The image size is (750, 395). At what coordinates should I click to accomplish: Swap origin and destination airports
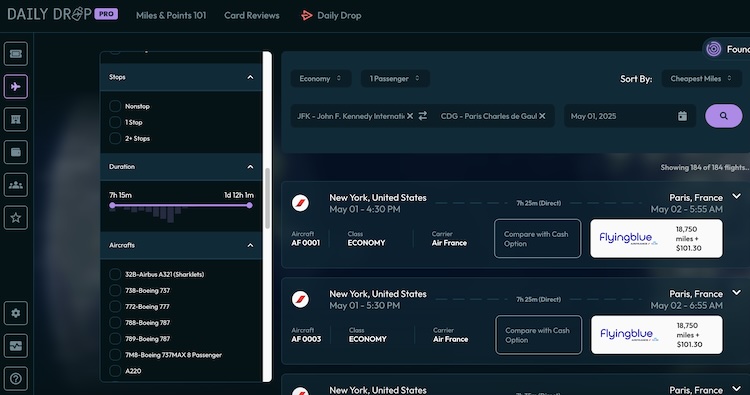(x=423, y=116)
